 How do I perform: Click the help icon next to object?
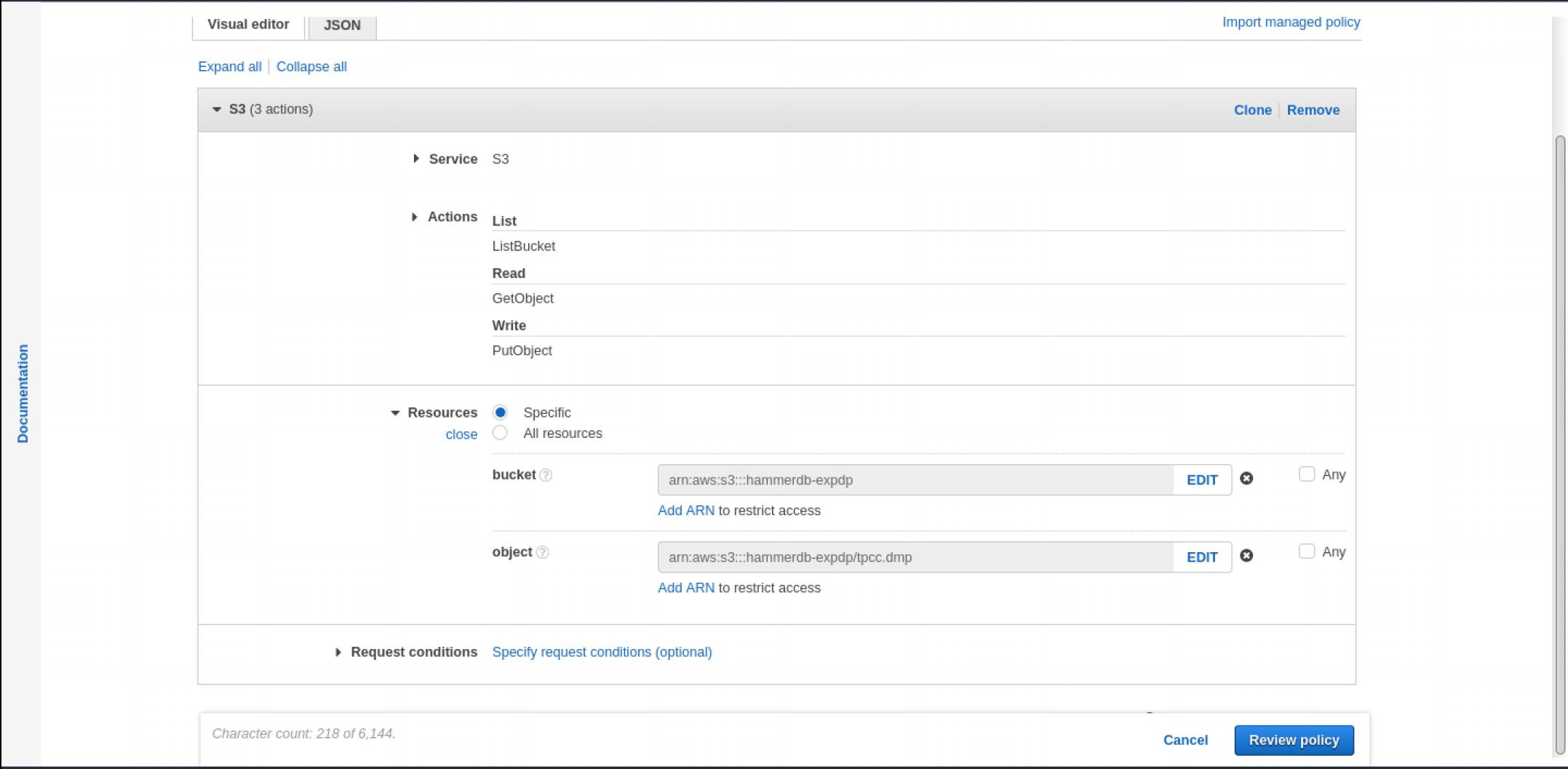(x=542, y=553)
